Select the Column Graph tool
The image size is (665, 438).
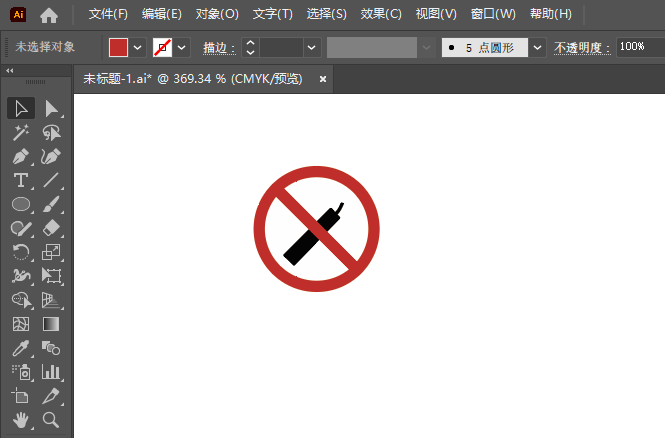pos(51,372)
